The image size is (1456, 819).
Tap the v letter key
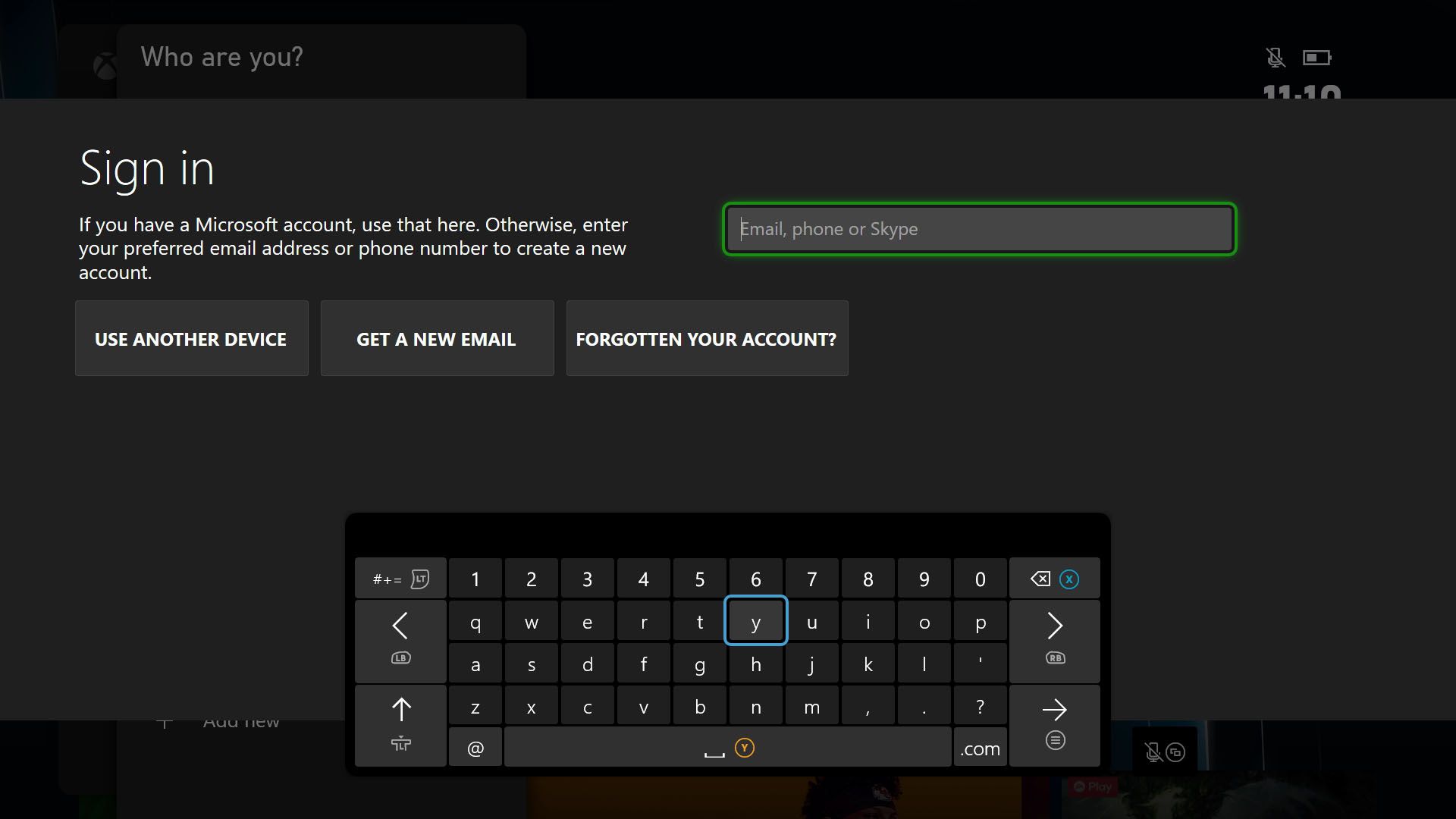(644, 707)
